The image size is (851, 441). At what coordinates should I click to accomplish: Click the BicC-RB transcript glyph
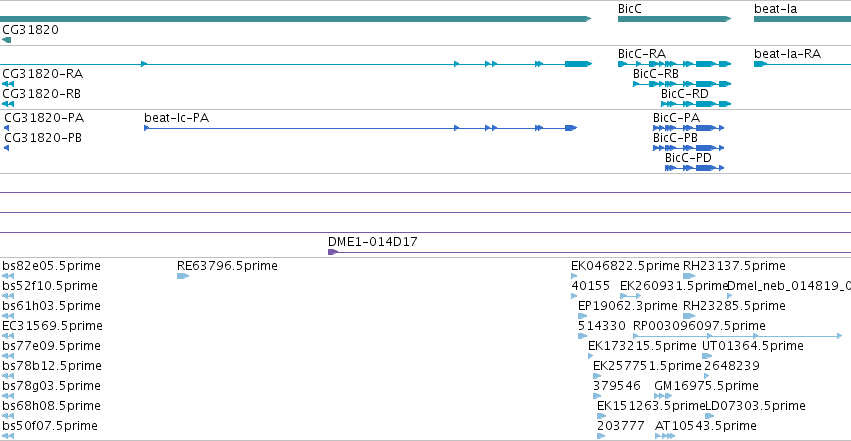coord(682,84)
